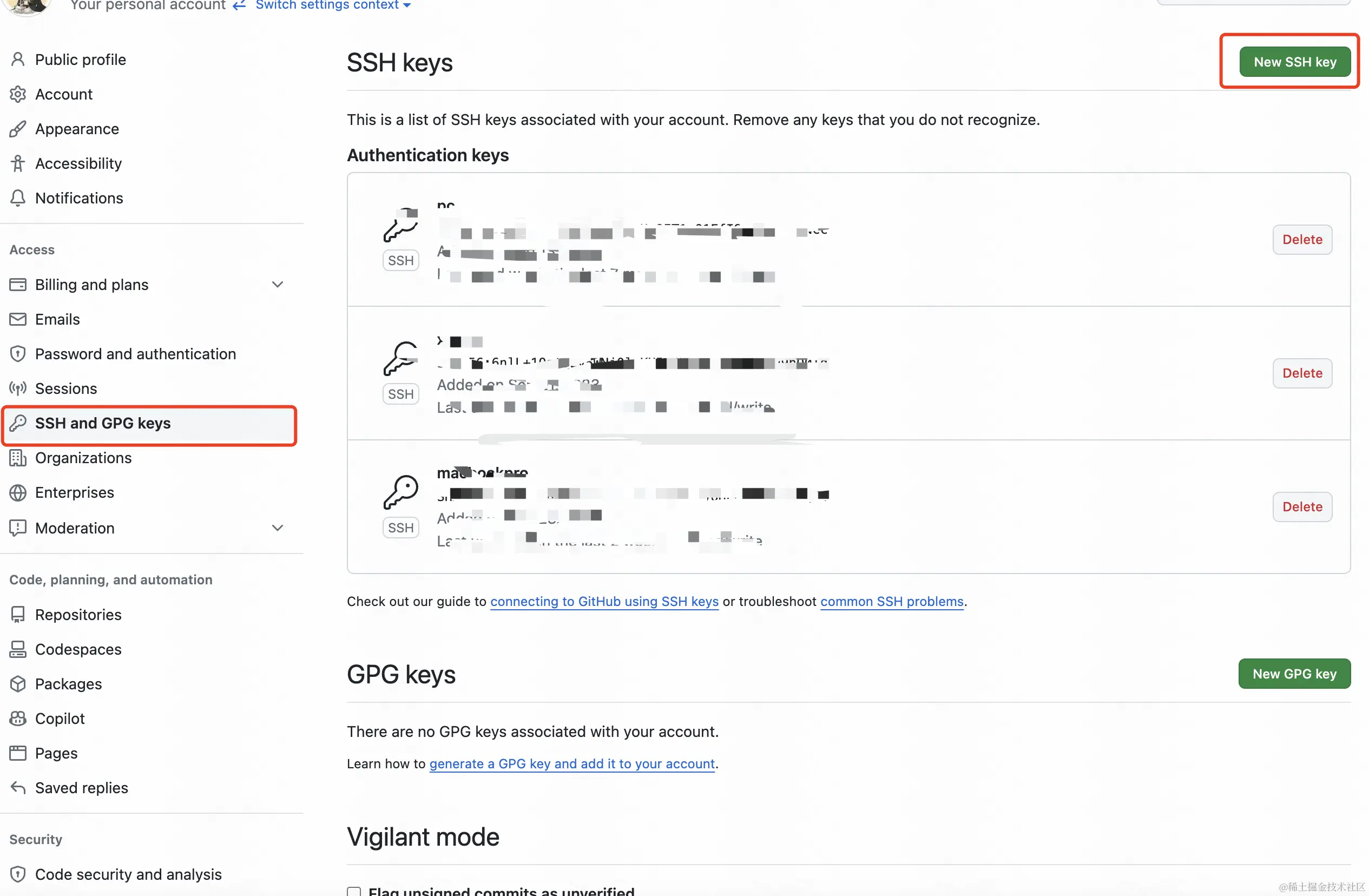Image resolution: width=1369 pixels, height=896 pixels.
Task: Expand the Moderation section chevron
Action: pos(277,528)
